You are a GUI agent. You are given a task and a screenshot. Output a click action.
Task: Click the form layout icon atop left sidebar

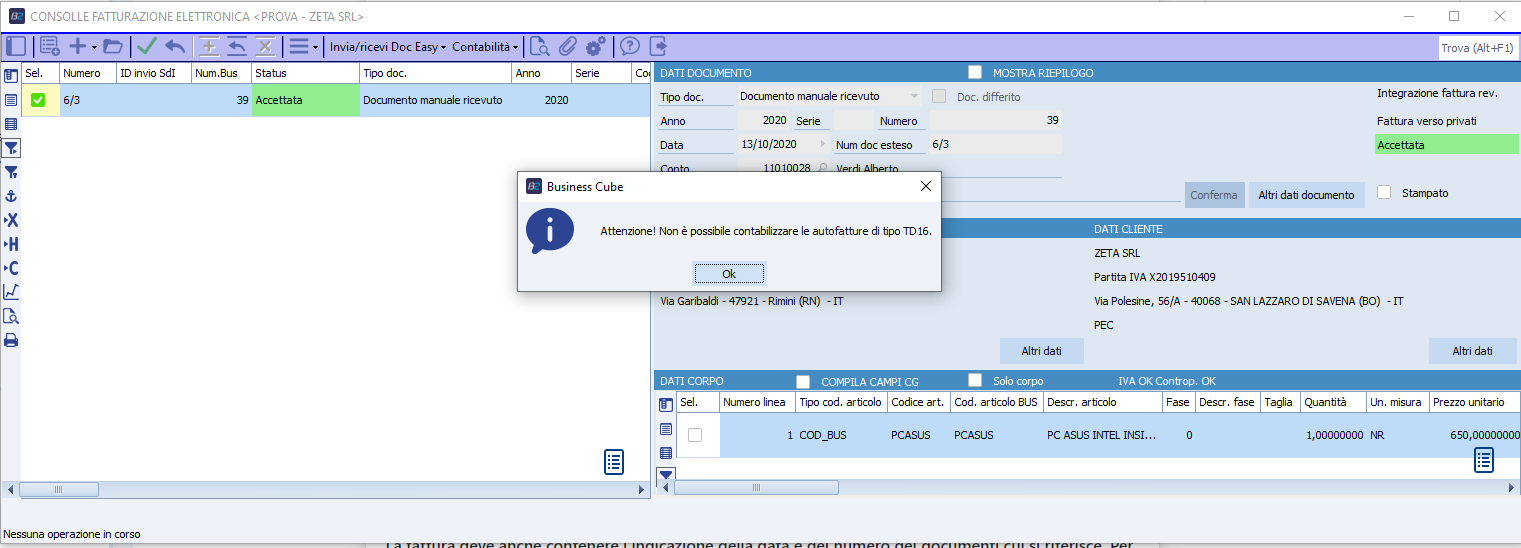click(11, 76)
